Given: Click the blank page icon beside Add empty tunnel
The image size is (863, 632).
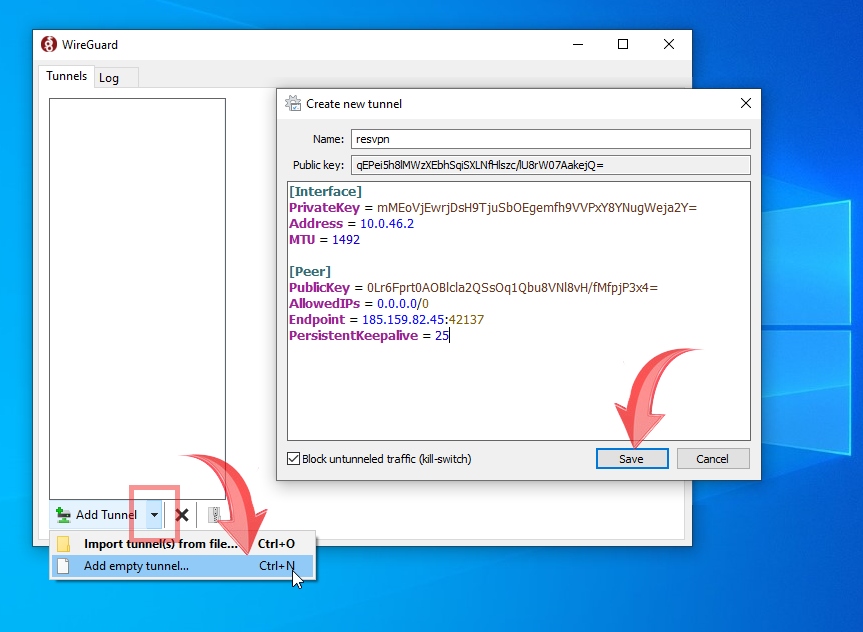Looking at the screenshot, I should (x=63, y=566).
